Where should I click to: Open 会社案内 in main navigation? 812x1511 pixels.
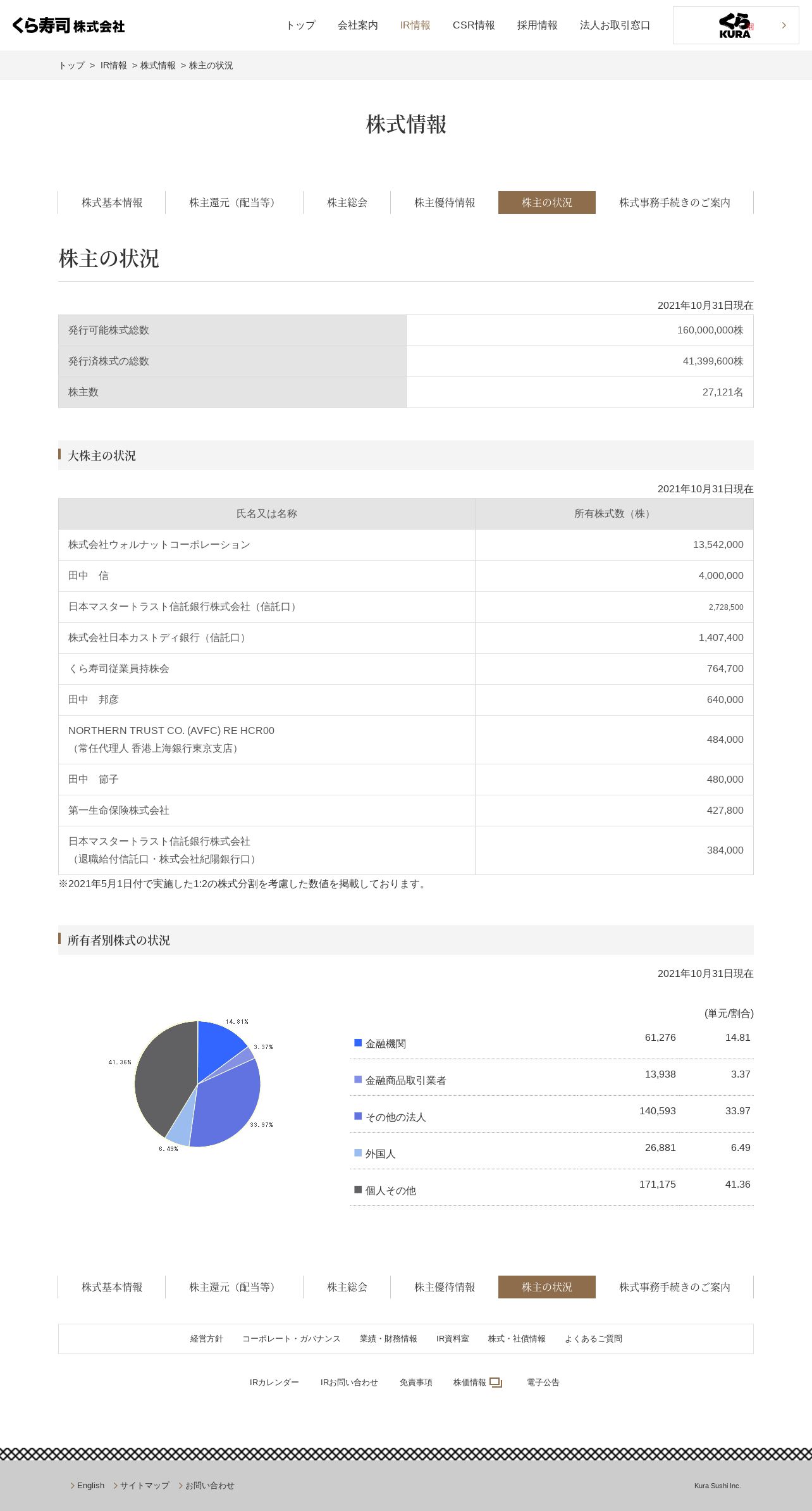tap(358, 25)
